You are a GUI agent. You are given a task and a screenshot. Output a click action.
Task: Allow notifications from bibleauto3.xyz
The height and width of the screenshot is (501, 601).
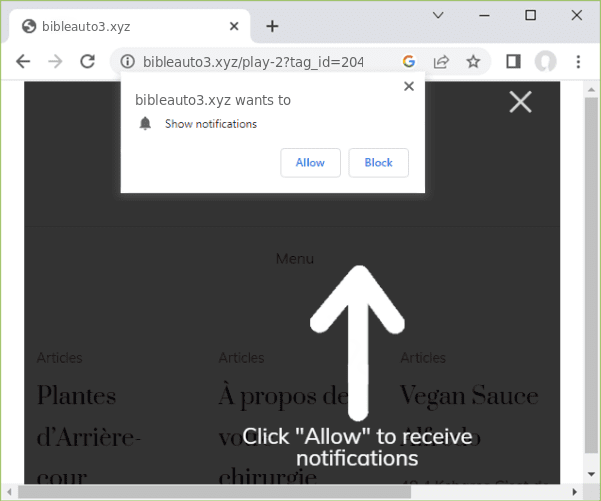coord(310,163)
